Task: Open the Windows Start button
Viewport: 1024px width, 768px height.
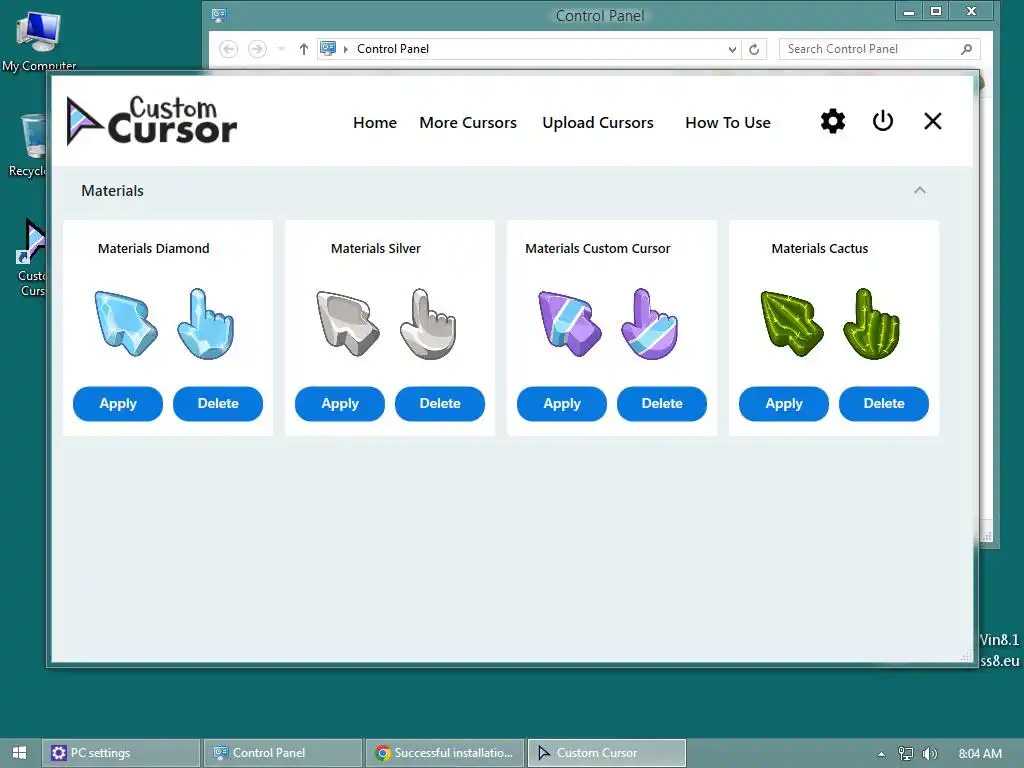Action: click(x=20, y=753)
